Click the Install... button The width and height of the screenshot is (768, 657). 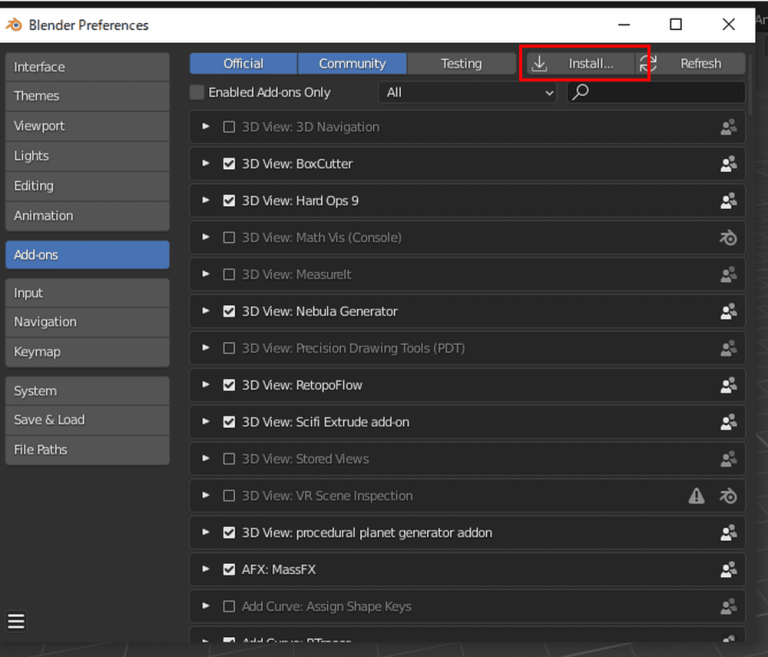pyautogui.click(x=583, y=64)
